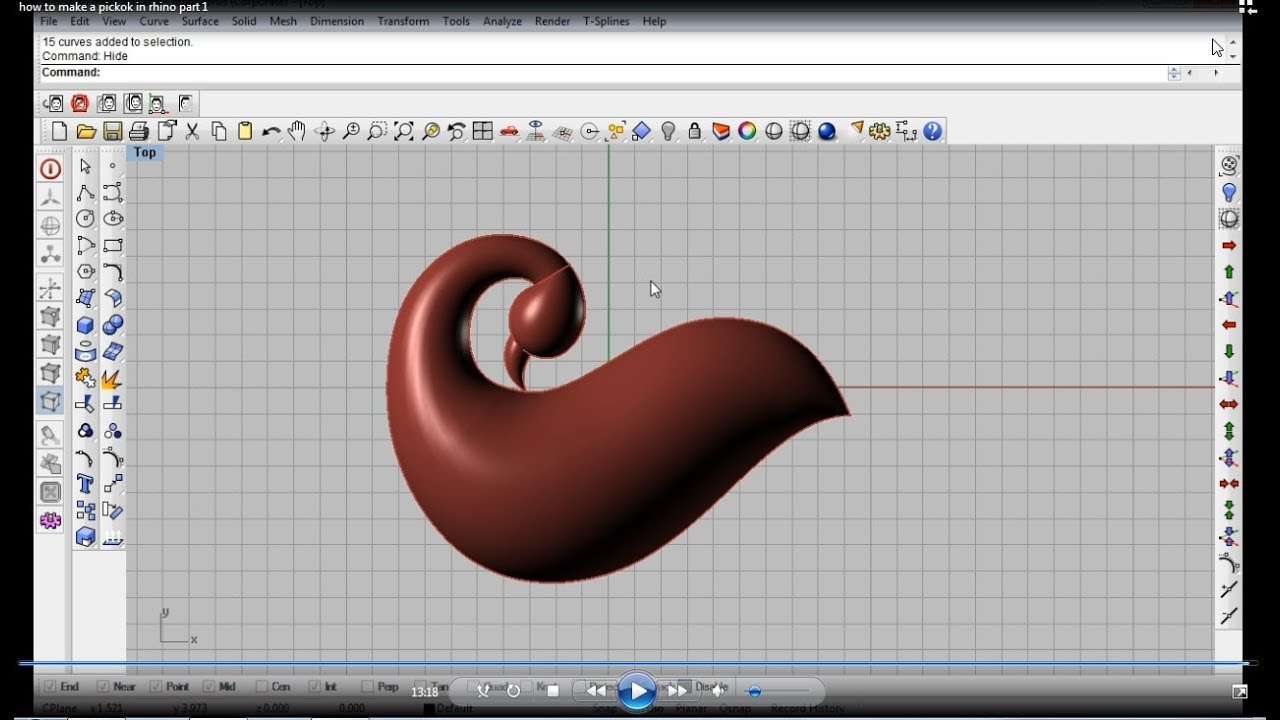Select the blue Box solid tool
1280x720 pixels.
(x=85, y=325)
